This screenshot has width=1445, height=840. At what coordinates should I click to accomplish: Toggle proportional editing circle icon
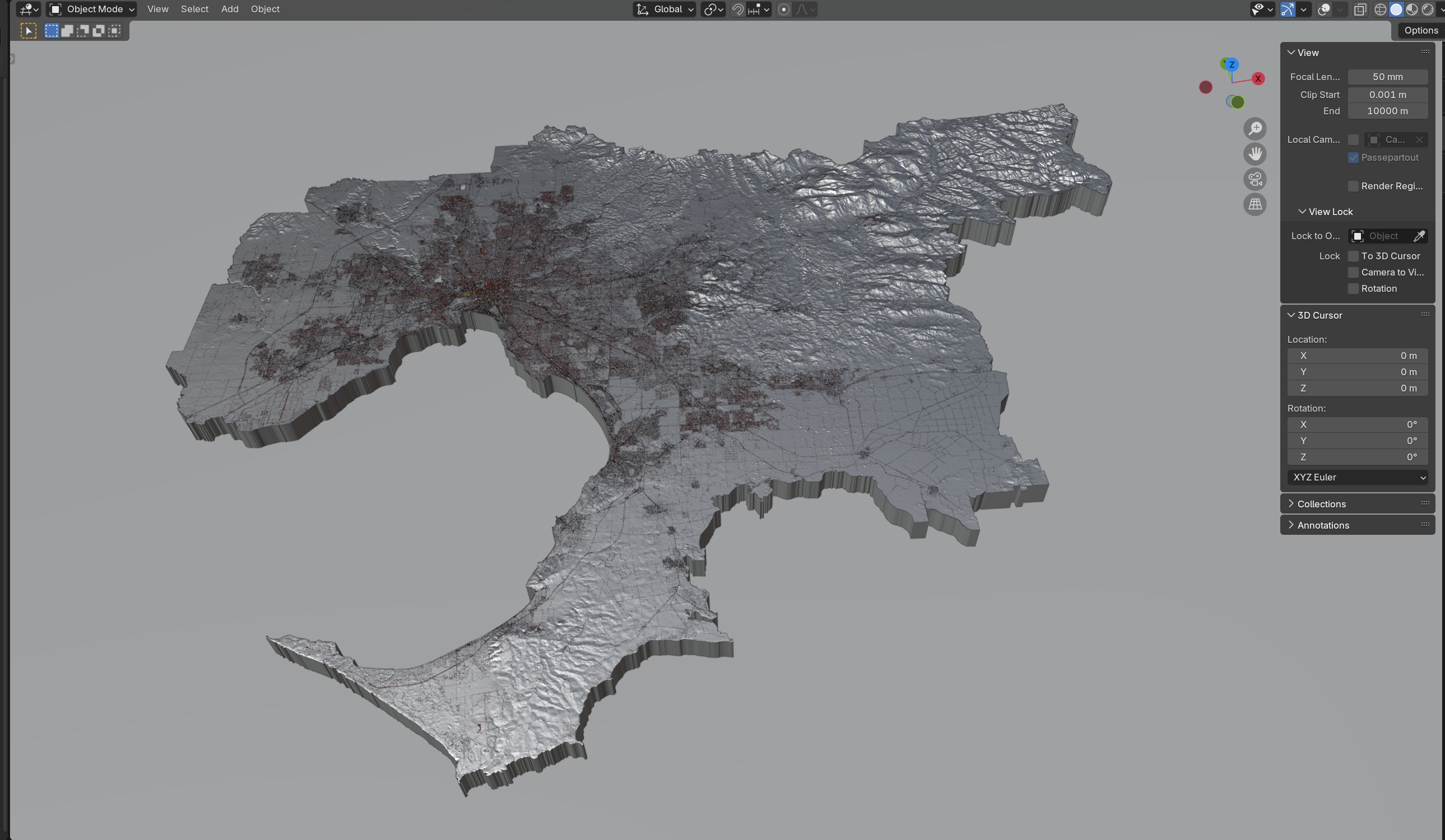click(x=784, y=9)
